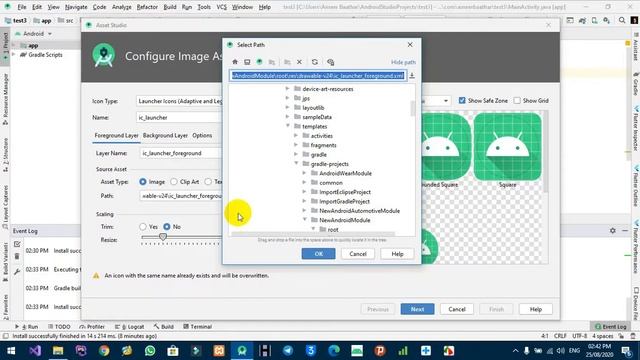
Task: Open the Logcat tool window tab
Action: pos(130,327)
